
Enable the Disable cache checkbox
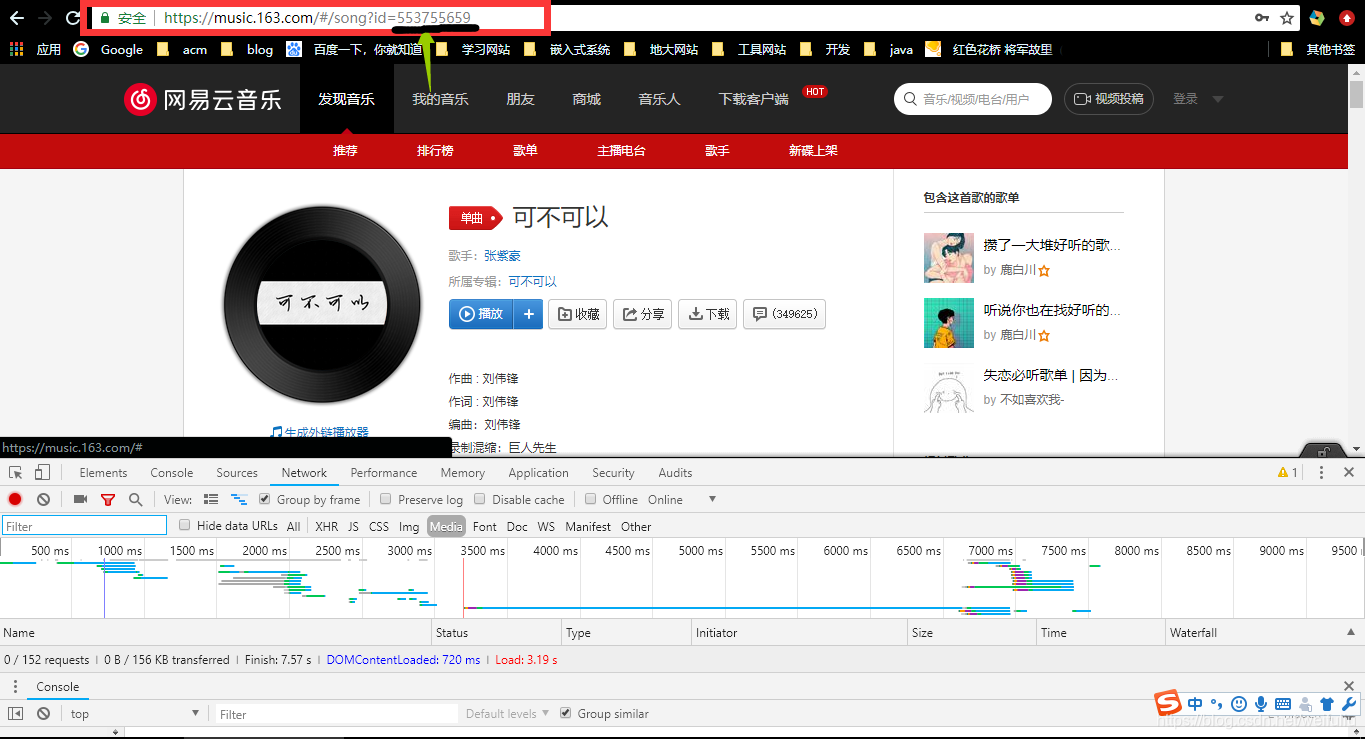coord(480,499)
